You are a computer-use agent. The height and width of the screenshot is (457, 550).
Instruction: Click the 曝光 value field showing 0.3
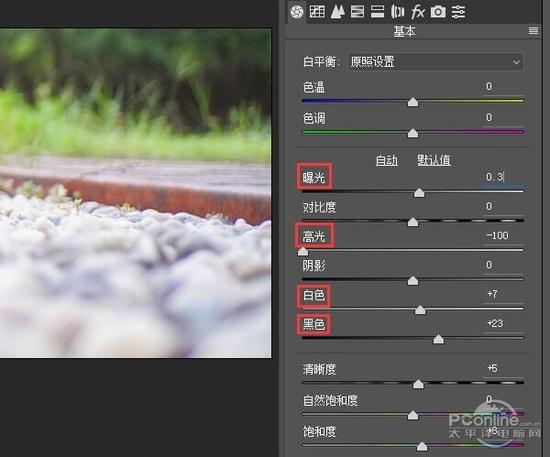pos(502,177)
